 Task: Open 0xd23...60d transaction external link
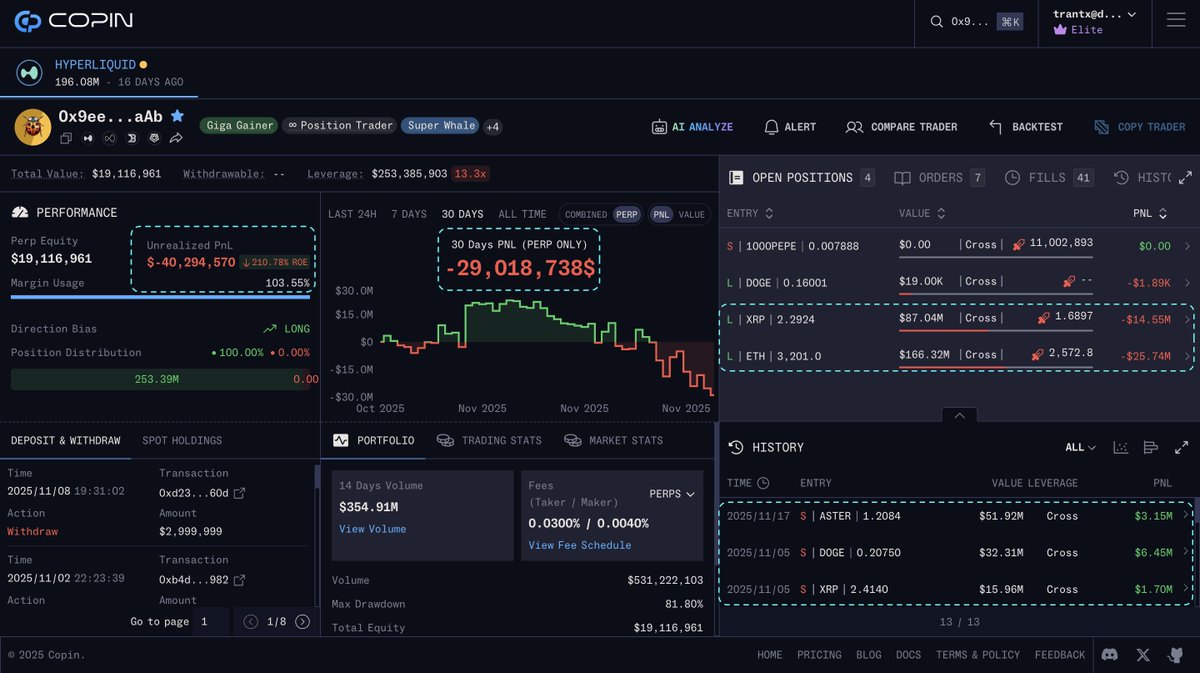239,493
